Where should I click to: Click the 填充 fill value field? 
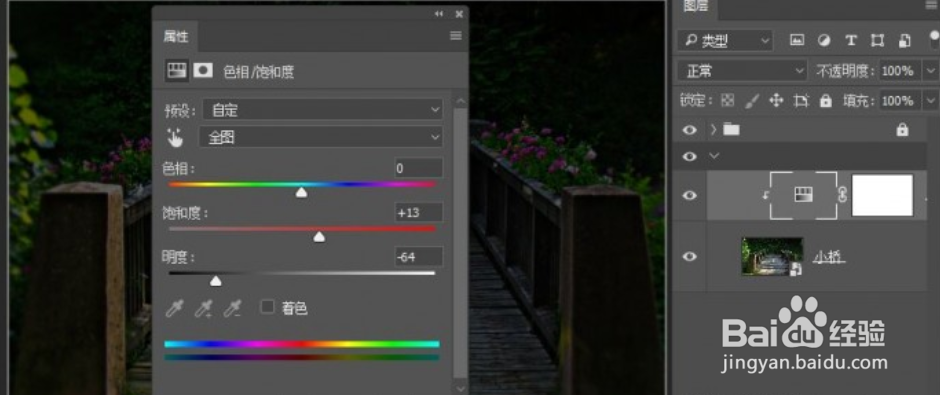click(x=900, y=100)
